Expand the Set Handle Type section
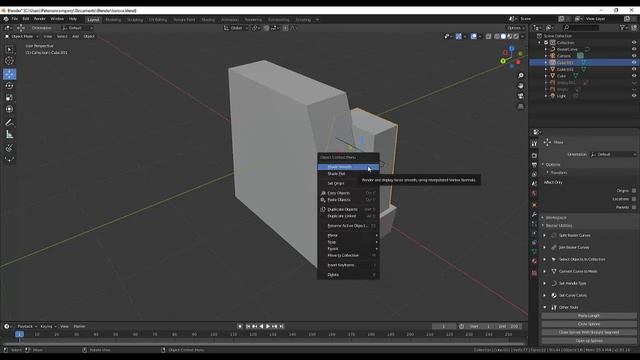This screenshot has height=360, width=640. click(x=544, y=283)
